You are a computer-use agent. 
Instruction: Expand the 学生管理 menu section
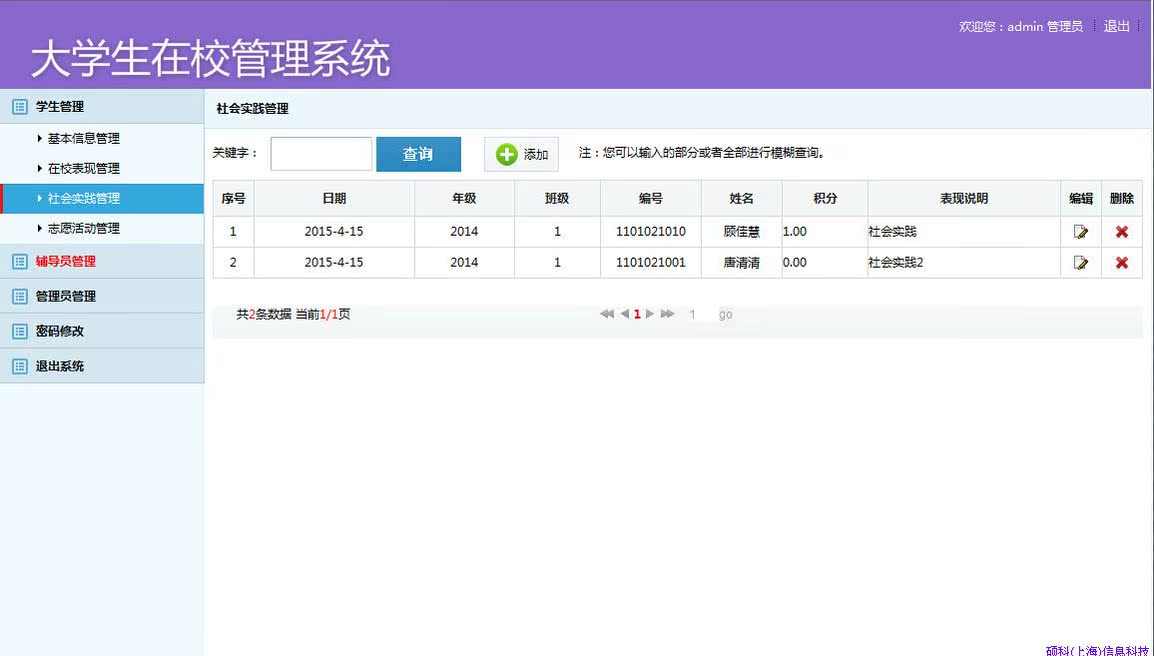(x=102, y=107)
